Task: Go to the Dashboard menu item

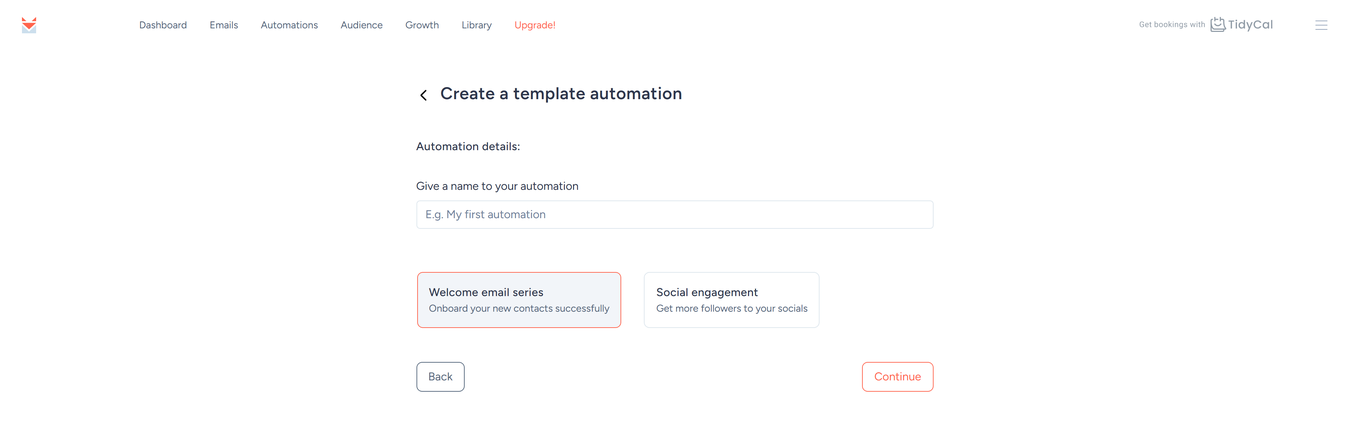Action: [163, 25]
